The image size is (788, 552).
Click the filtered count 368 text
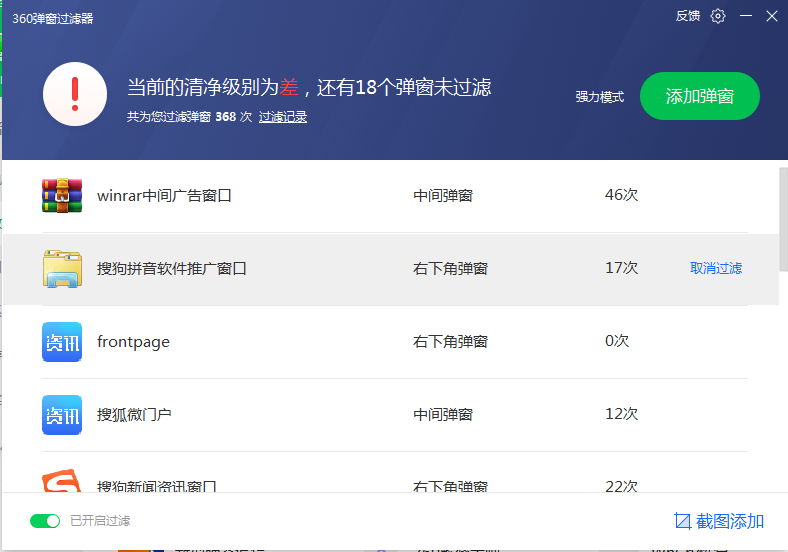pyautogui.click(x=226, y=117)
